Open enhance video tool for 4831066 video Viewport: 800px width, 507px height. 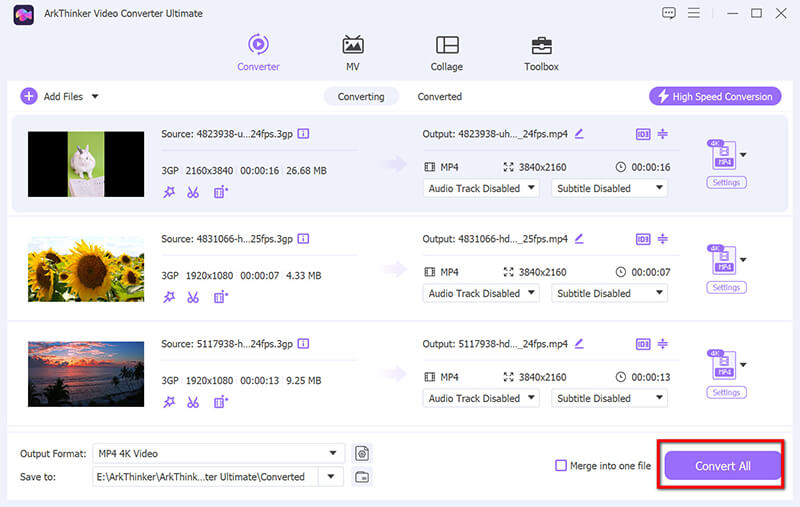[220, 297]
